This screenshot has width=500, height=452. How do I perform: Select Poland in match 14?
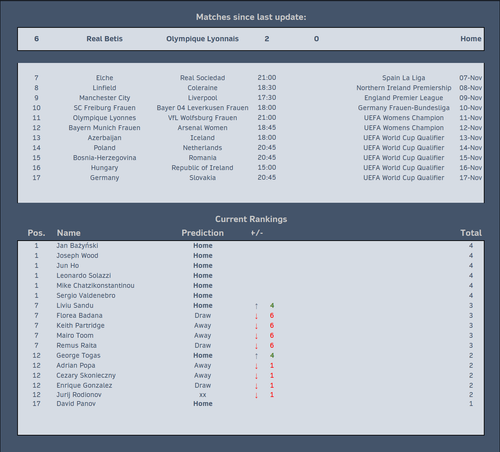point(104,148)
